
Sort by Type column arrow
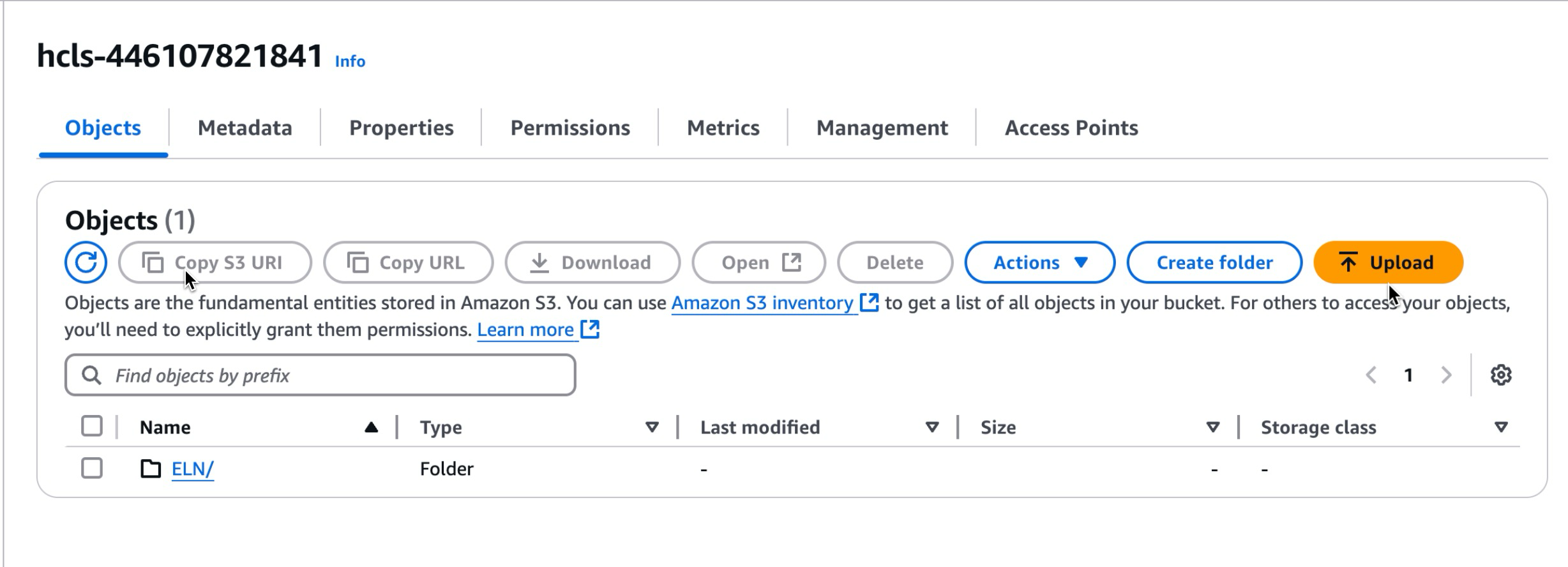pos(651,427)
